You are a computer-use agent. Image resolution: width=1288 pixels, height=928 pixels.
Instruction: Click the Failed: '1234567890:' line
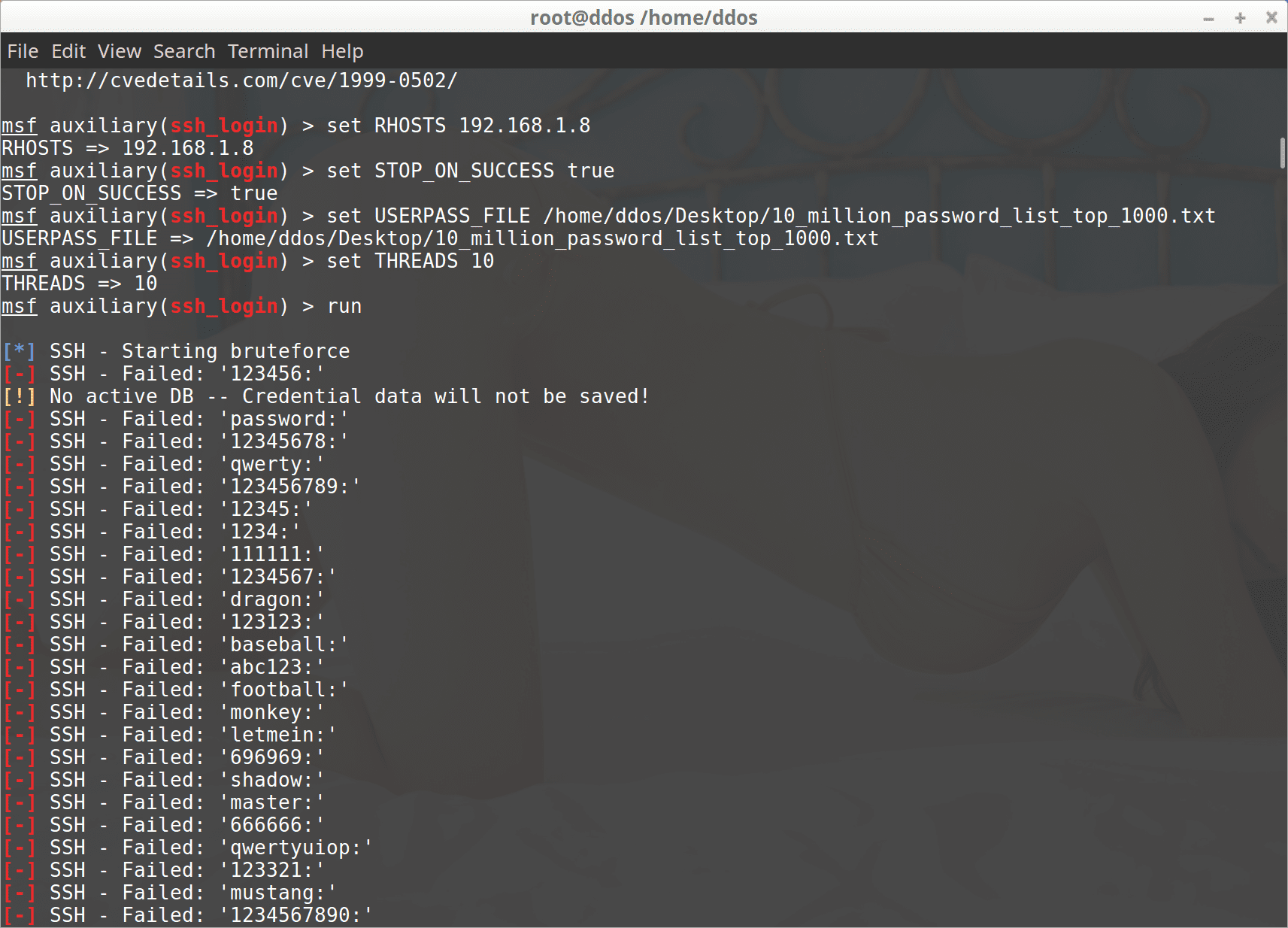(x=188, y=915)
